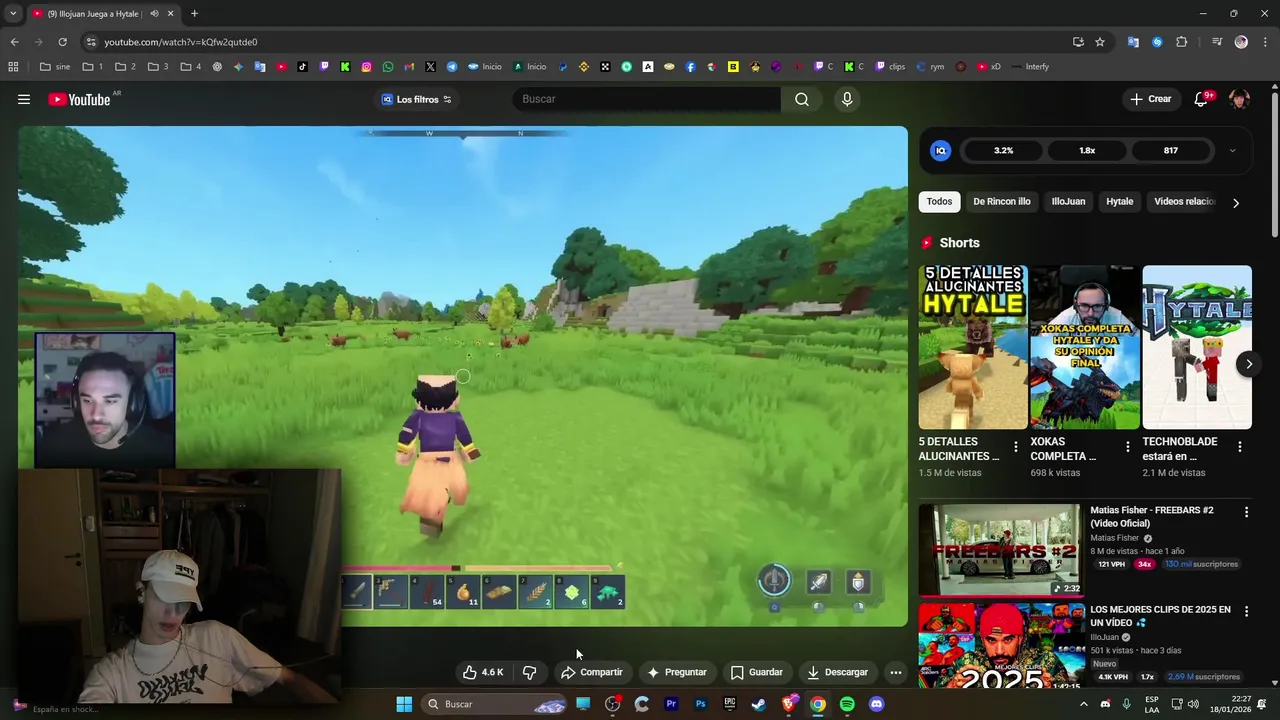1280x720 pixels.
Task: Bookmark this page with the star
Action: [1100, 42]
